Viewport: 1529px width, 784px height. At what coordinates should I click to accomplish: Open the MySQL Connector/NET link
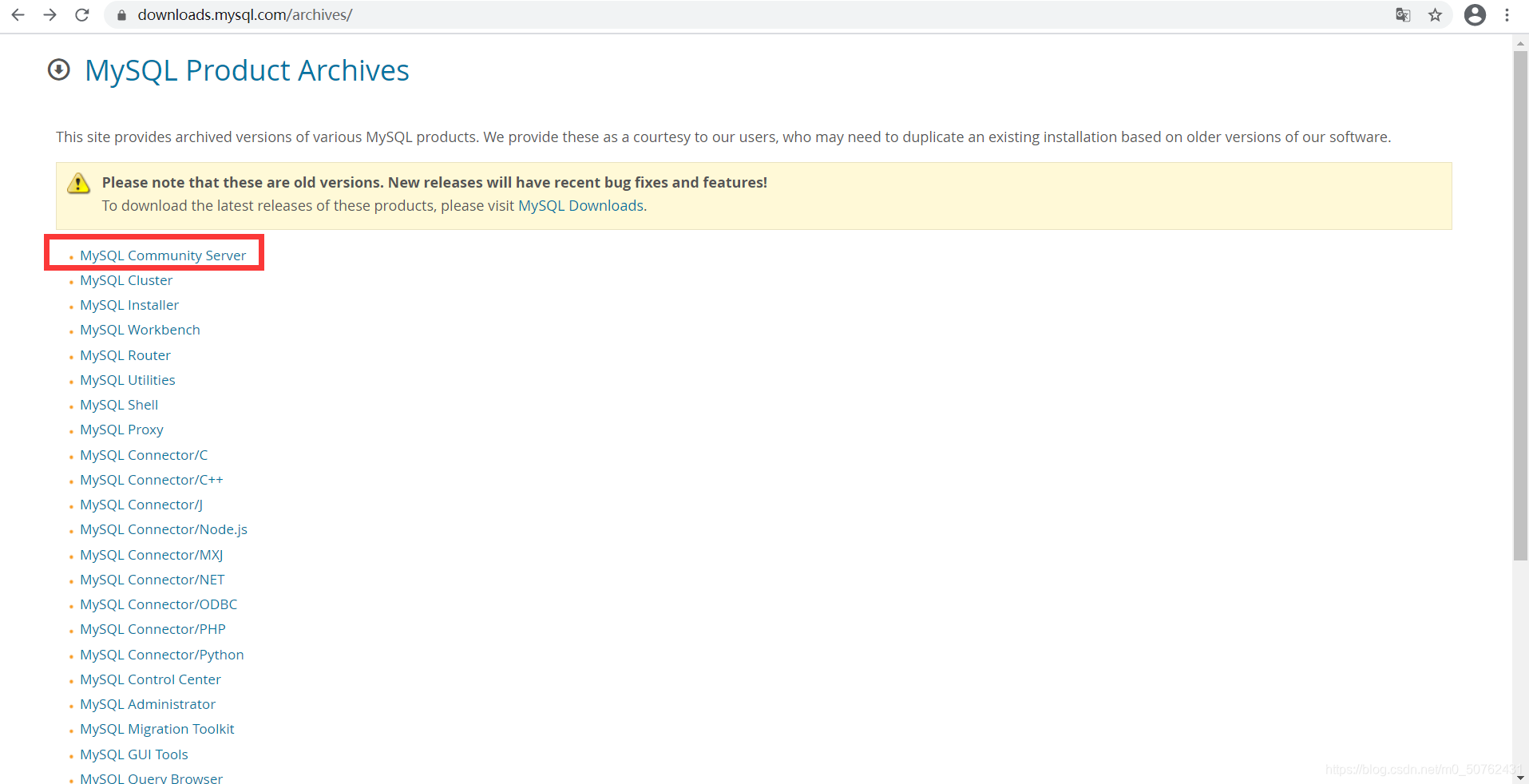(x=153, y=580)
